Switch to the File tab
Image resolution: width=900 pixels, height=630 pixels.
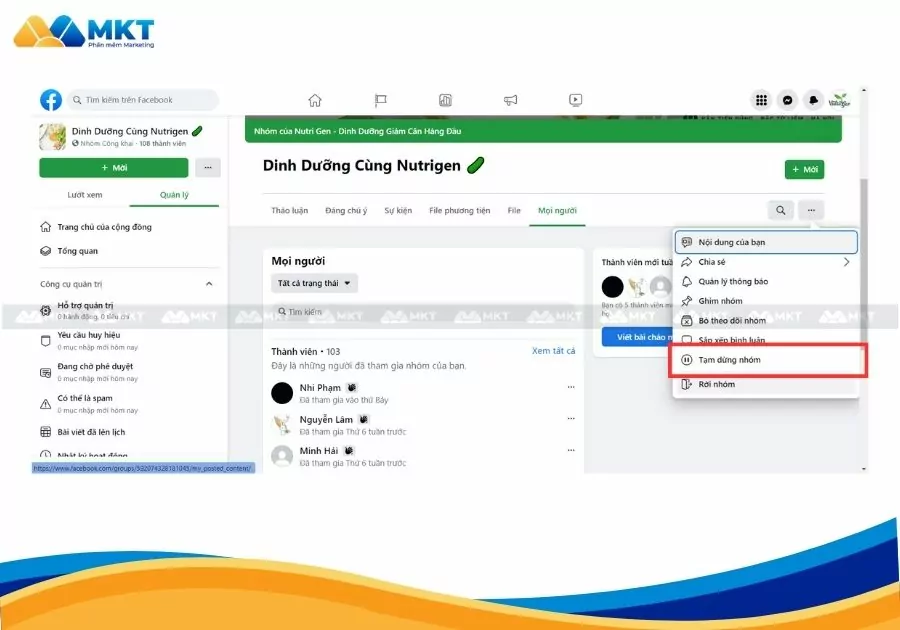pos(514,211)
